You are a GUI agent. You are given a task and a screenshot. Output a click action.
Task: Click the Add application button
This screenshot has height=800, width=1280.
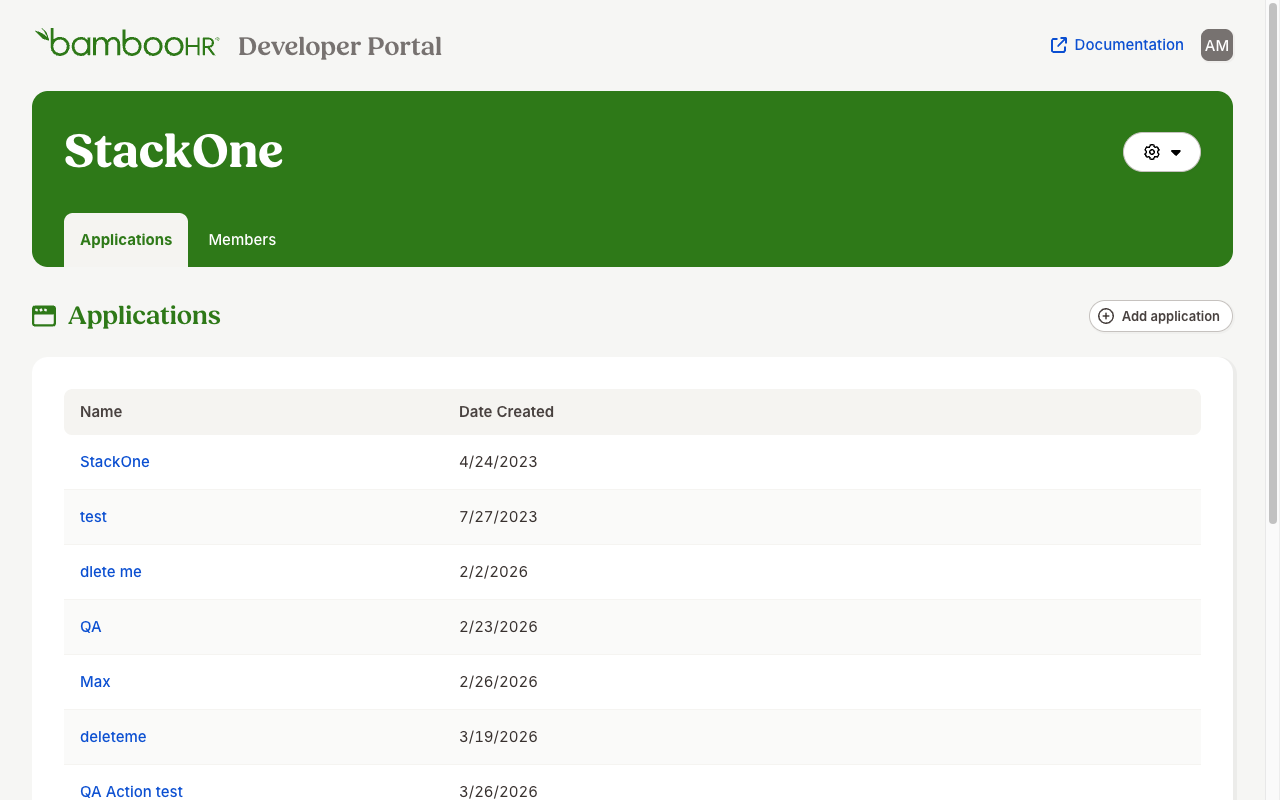point(1161,316)
